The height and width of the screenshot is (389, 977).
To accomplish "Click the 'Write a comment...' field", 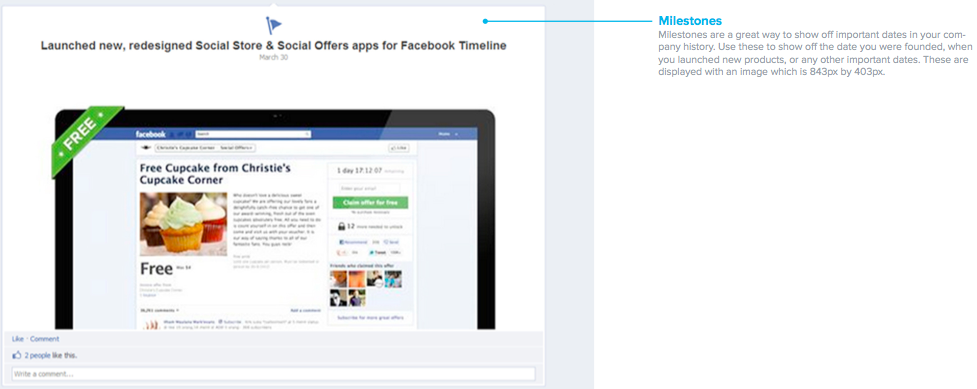I will pos(273,374).
